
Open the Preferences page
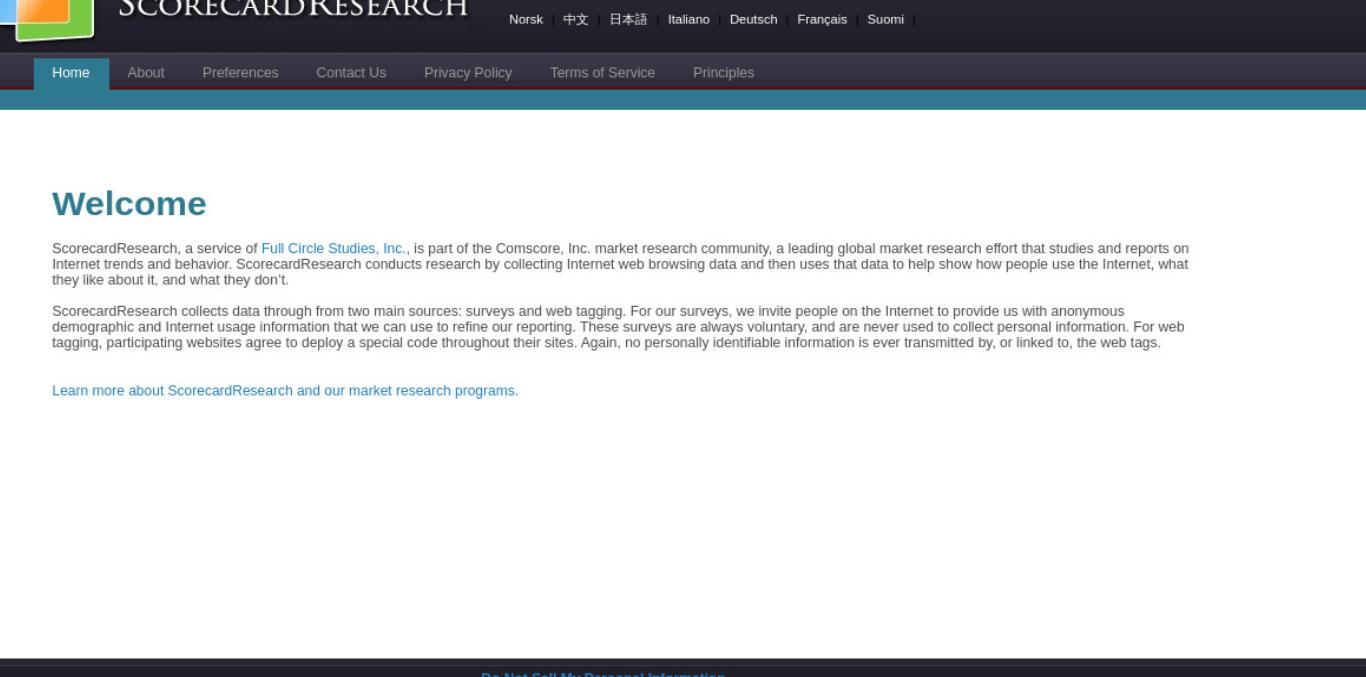point(240,73)
